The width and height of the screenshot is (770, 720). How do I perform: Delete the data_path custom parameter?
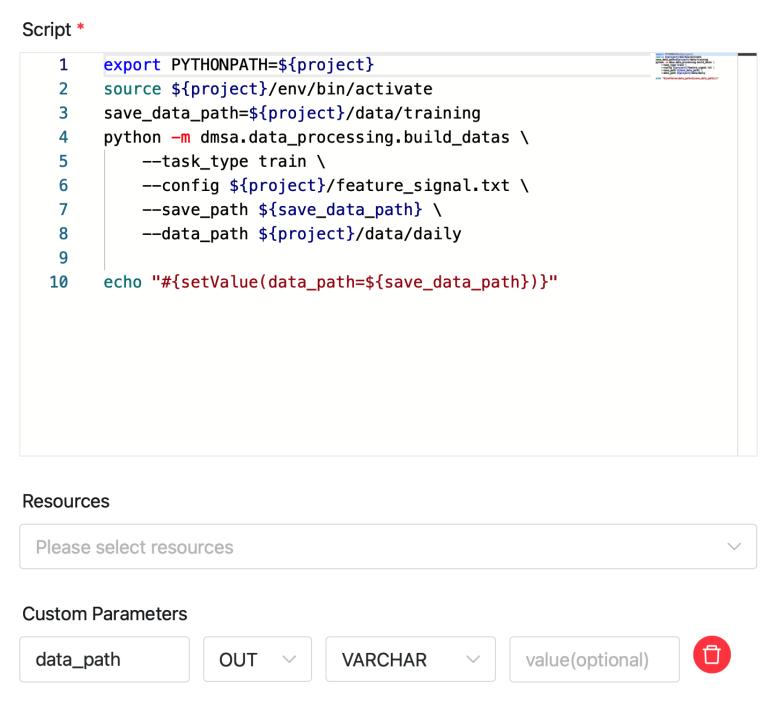[711, 656]
